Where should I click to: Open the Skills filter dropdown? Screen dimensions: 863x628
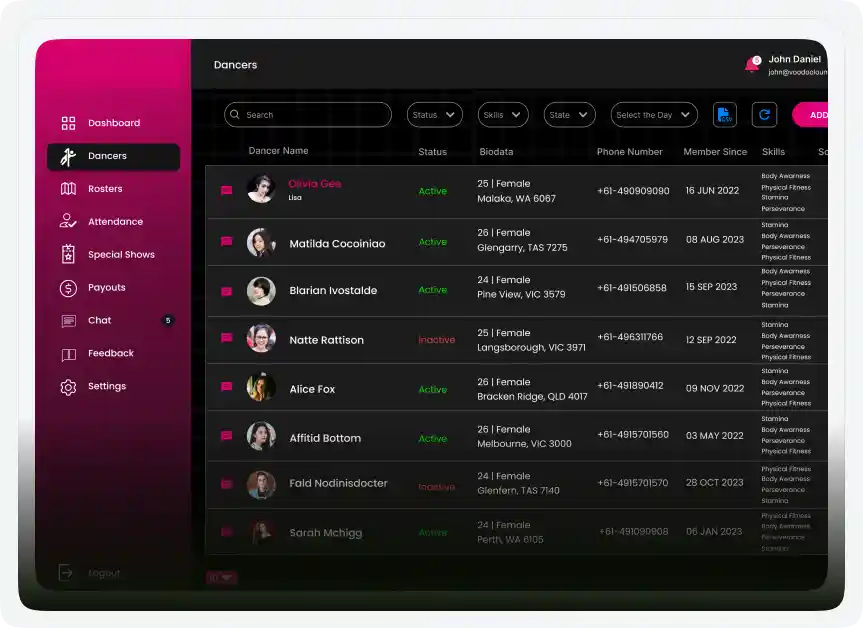click(x=502, y=115)
